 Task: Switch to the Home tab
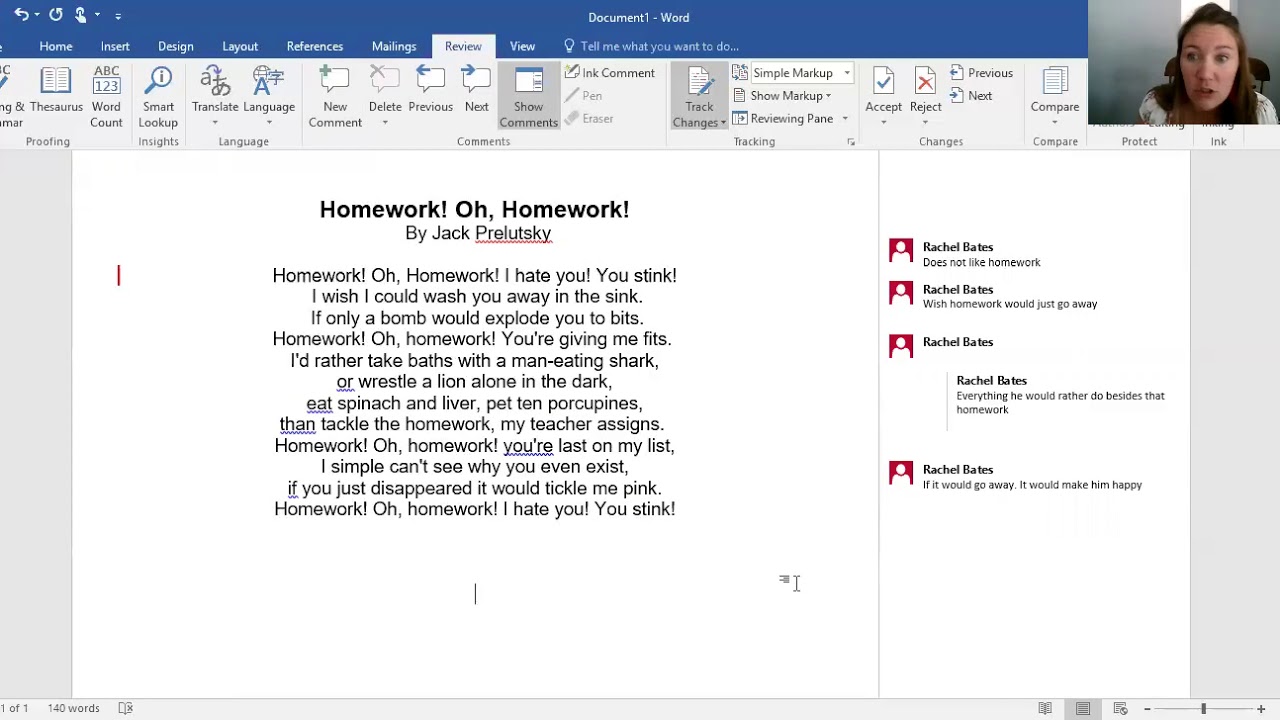click(56, 46)
